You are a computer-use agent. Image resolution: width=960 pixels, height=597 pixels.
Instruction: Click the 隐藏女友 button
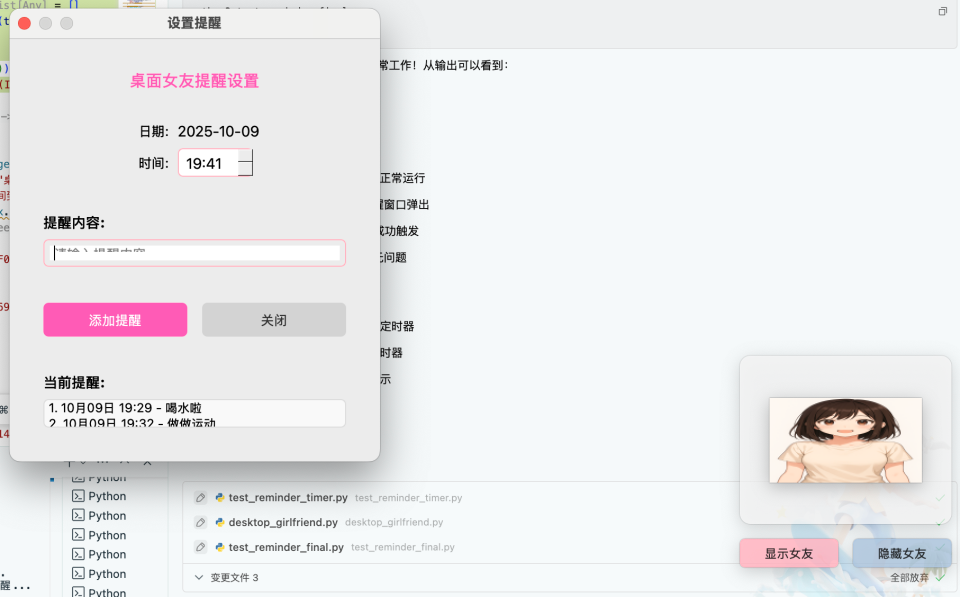902,554
